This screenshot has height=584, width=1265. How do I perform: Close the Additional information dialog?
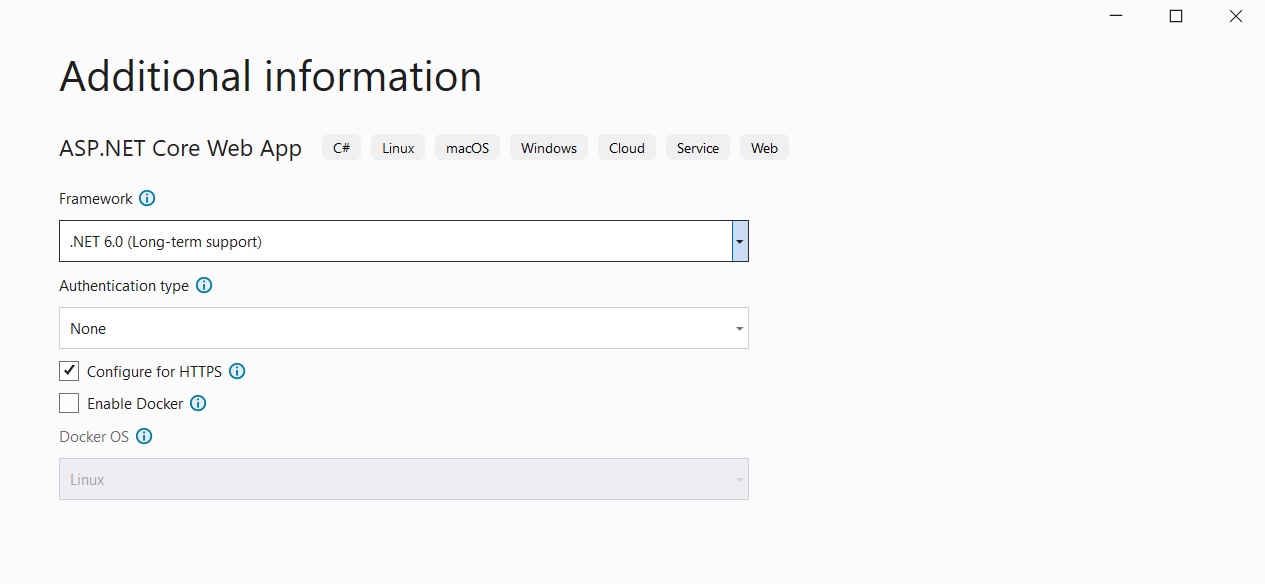[x=1236, y=16]
